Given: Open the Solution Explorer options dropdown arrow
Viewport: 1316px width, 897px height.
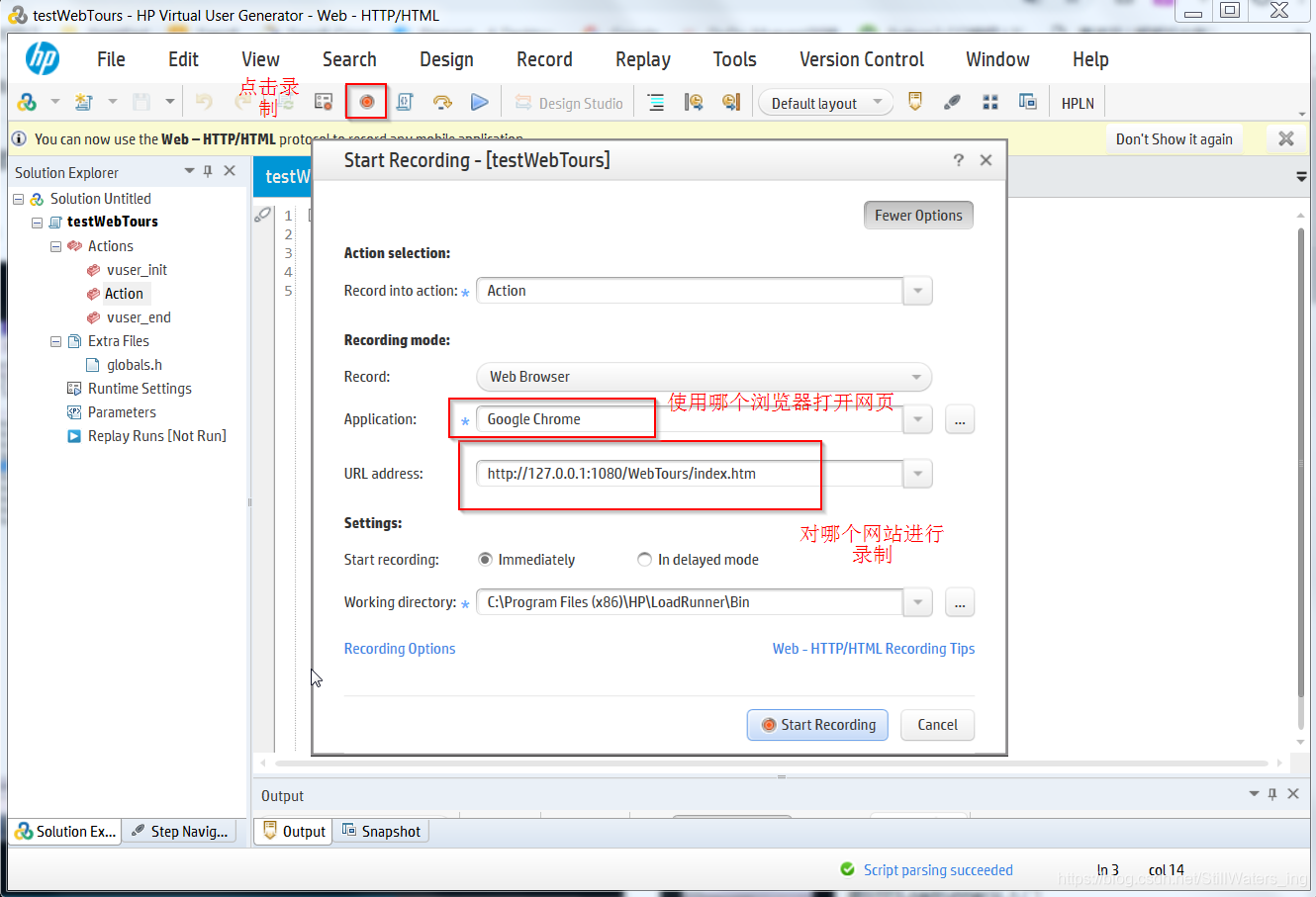Looking at the screenshot, I should click(189, 171).
